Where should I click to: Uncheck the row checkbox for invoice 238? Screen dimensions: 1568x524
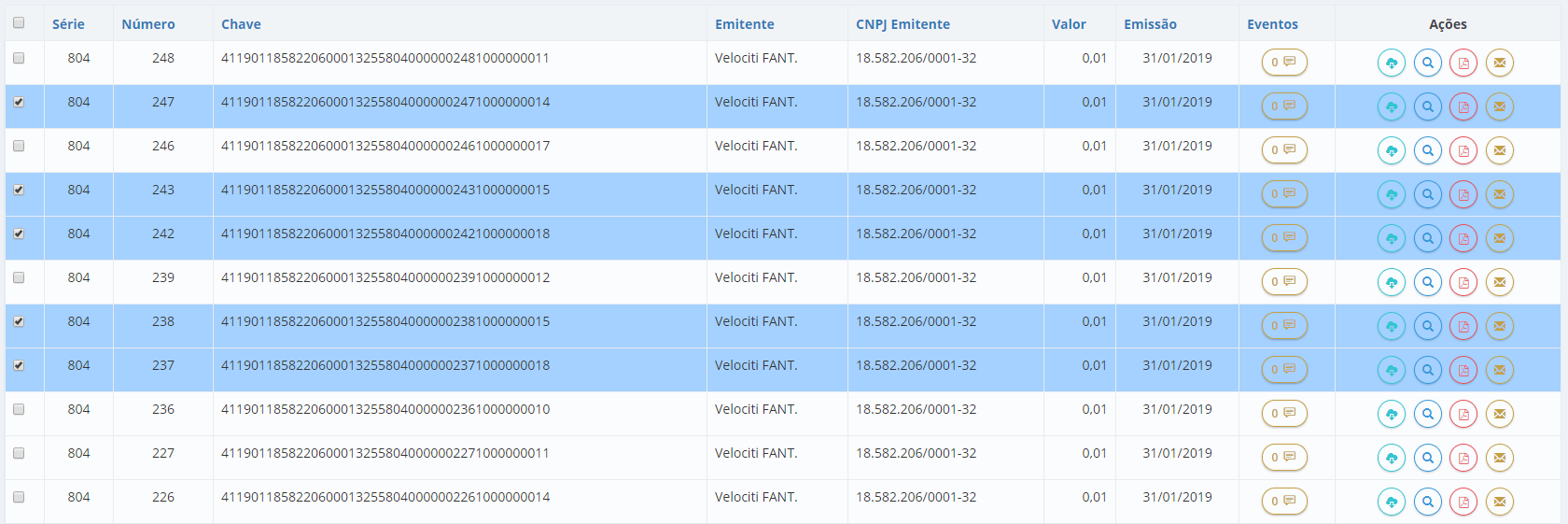pyautogui.click(x=19, y=321)
